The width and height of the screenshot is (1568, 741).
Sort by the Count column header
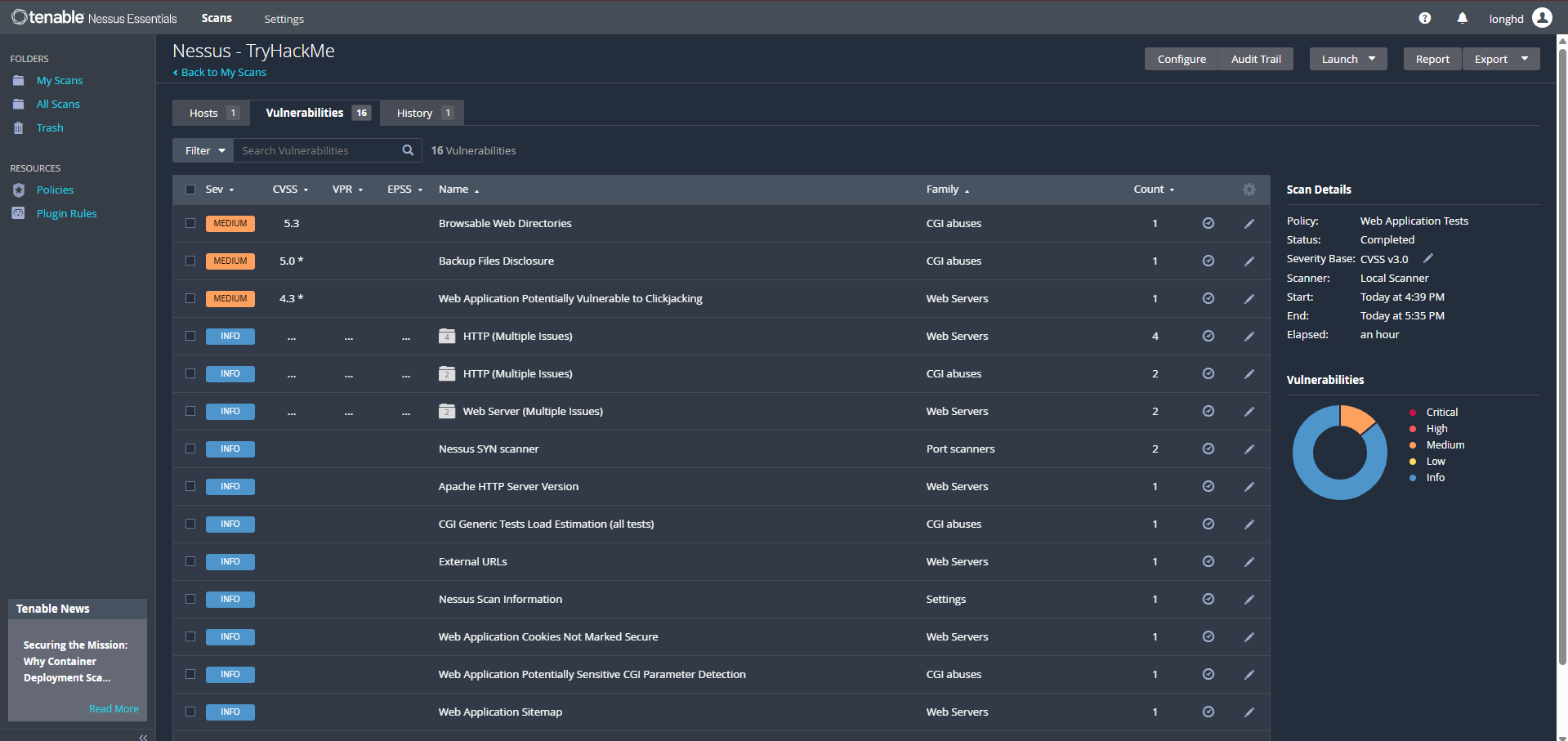pyautogui.click(x=1154, y=190)
